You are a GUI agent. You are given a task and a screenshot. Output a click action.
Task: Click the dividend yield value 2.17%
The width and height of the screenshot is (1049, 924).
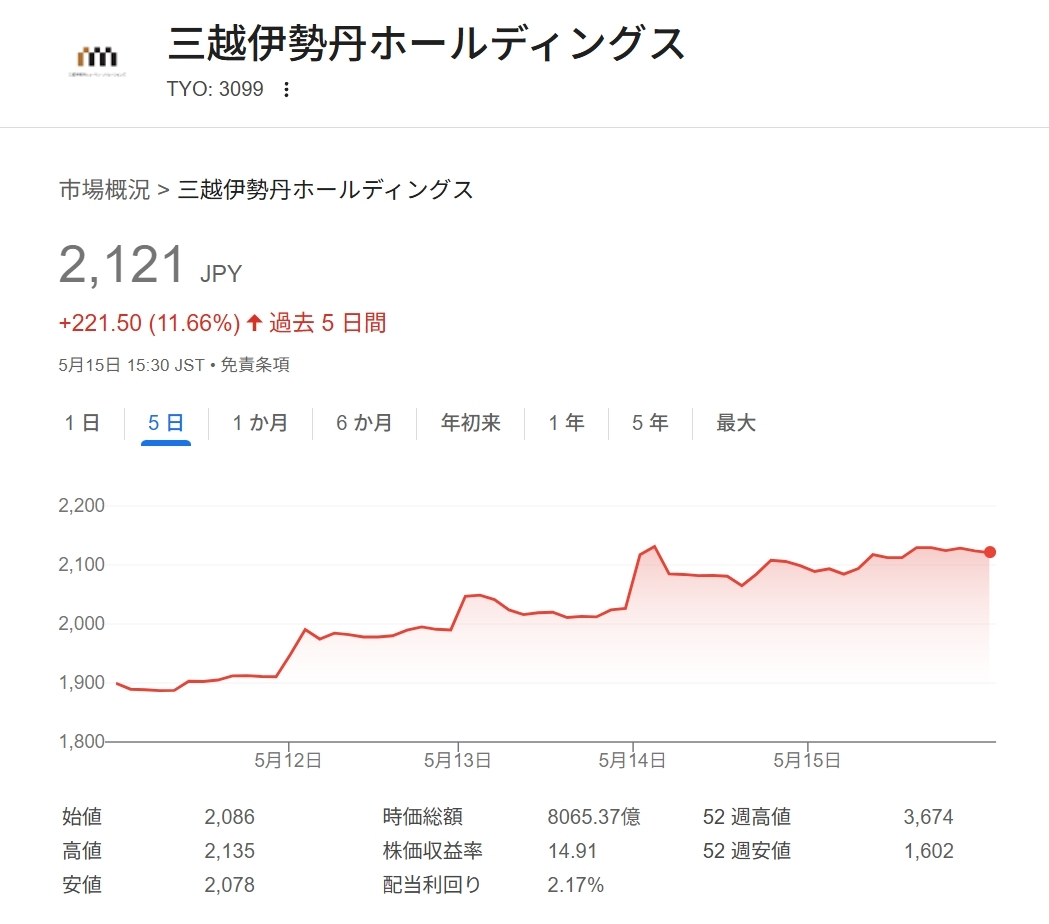coord(575,885)
